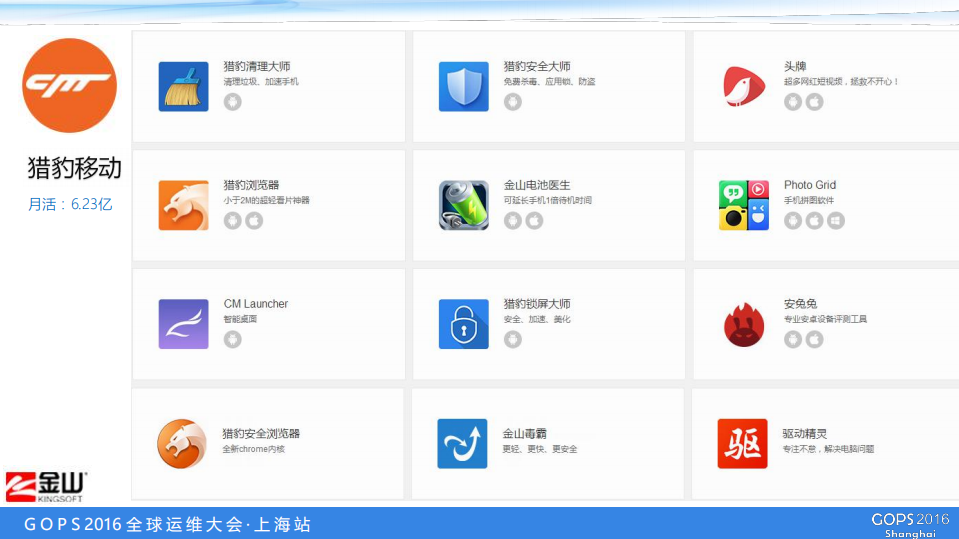
Task: Select the 专注不怠，解决电脑问题 description
Action: [x=828, y=449]
